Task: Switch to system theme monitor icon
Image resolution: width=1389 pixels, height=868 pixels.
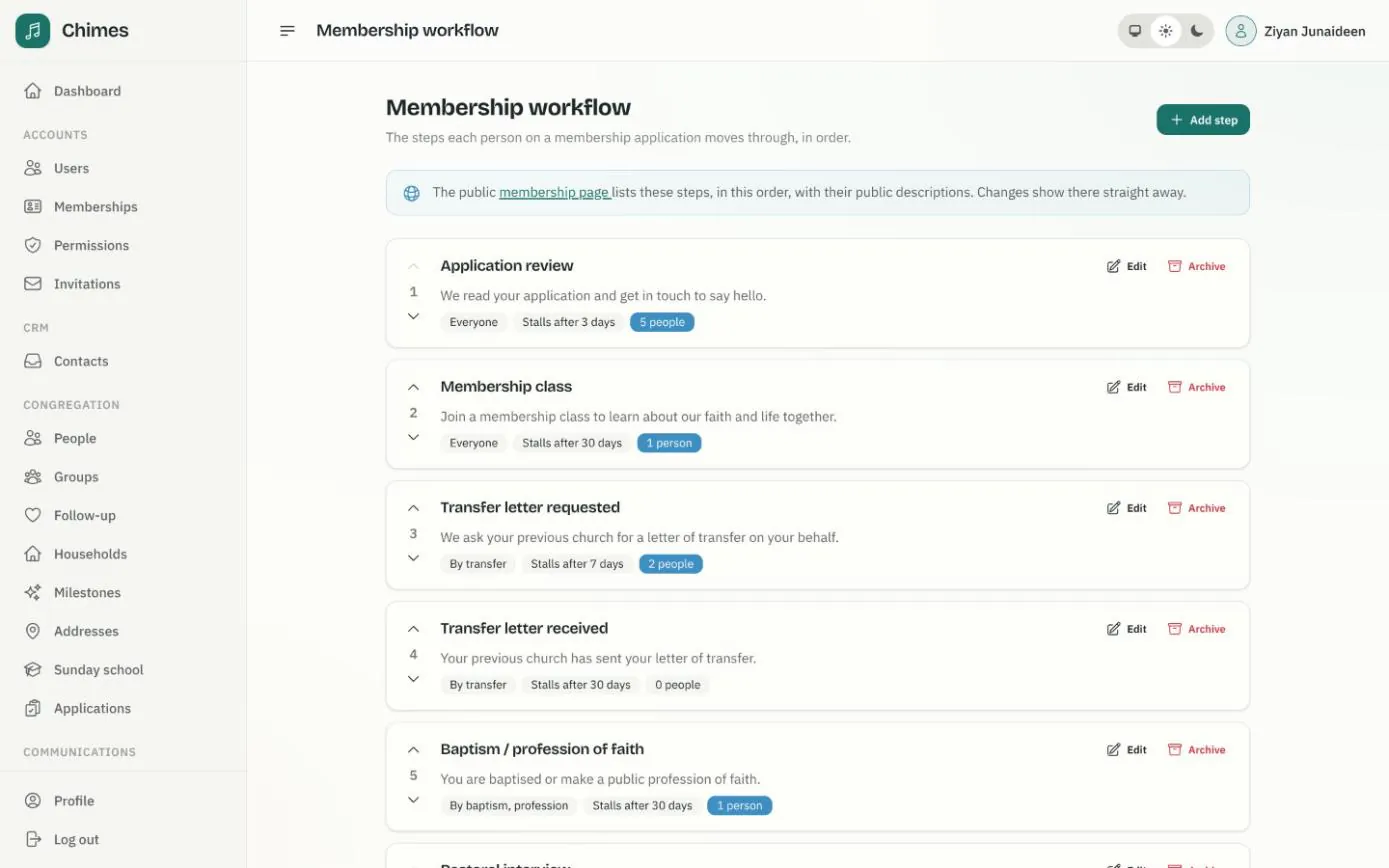Action: coord(1135,31)
